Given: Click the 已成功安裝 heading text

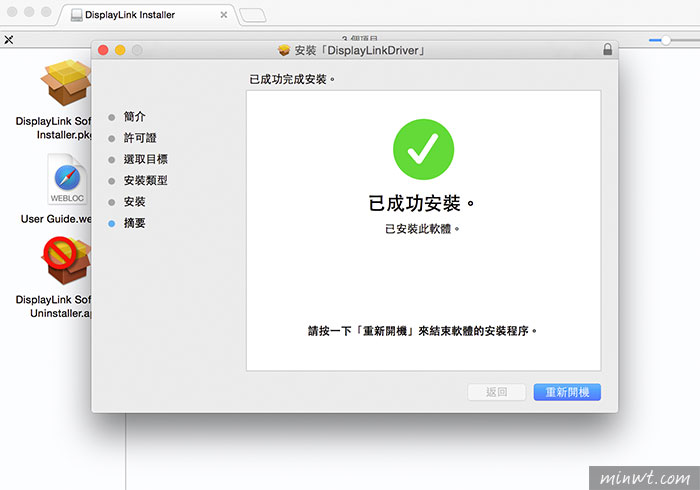Looking at the screenshot, I should tap(421, 203).
